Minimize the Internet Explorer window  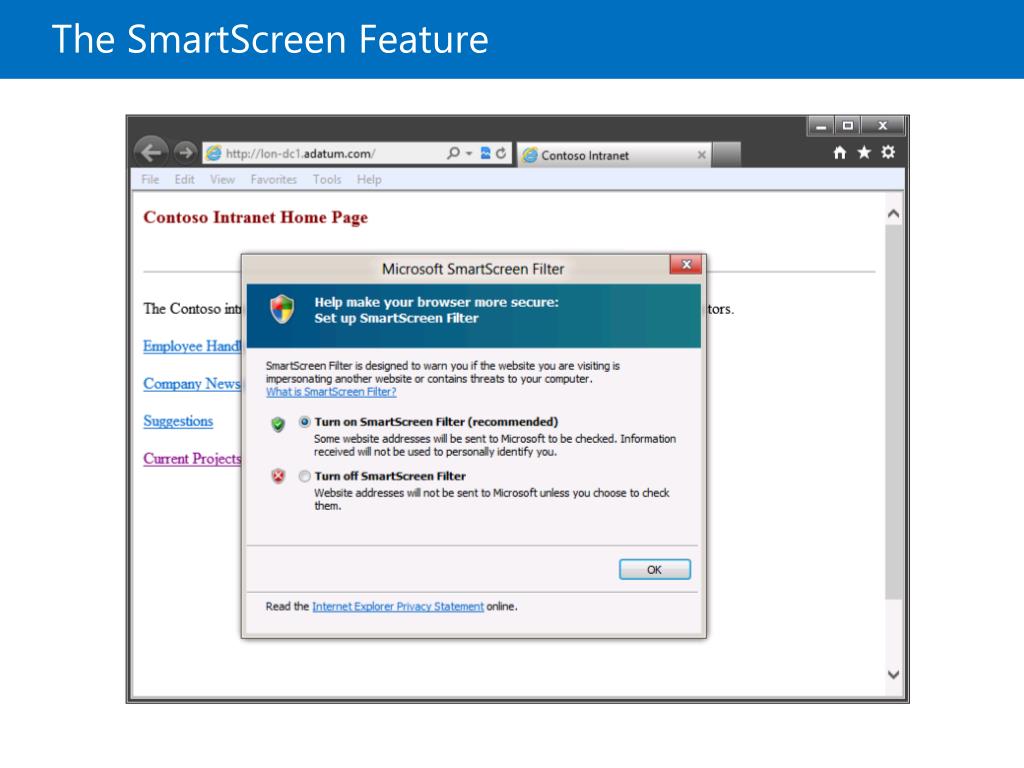click(x=821, y=125)
